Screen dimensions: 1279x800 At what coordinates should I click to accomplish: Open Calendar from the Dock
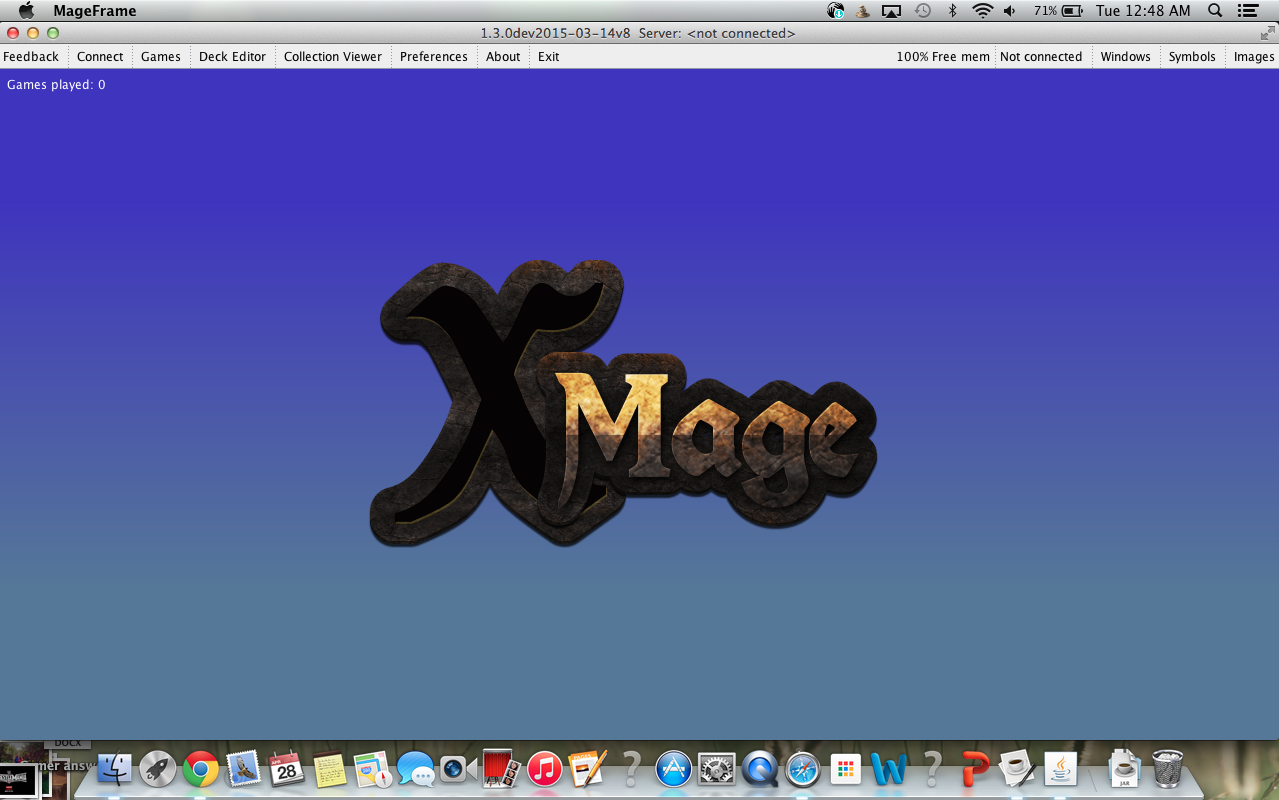click(x=287, y=769)
